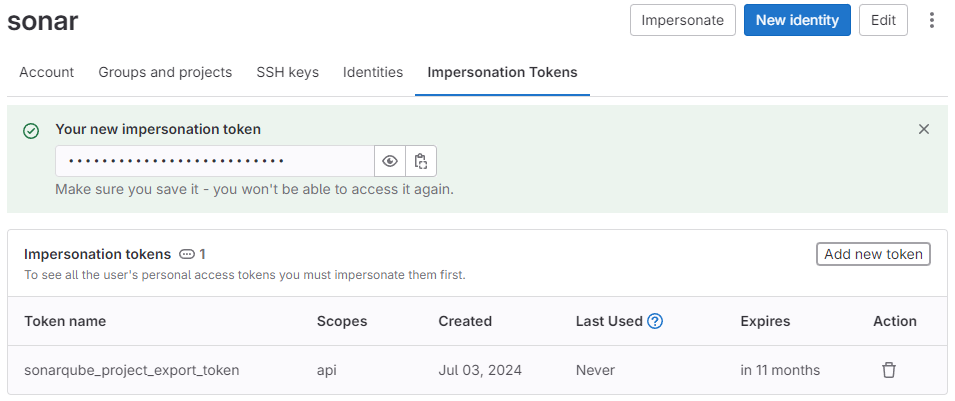This screenshot has height=401, width=955.
Task: Click the token count icon beside Impersonation tokens
Action: point(186,254)
